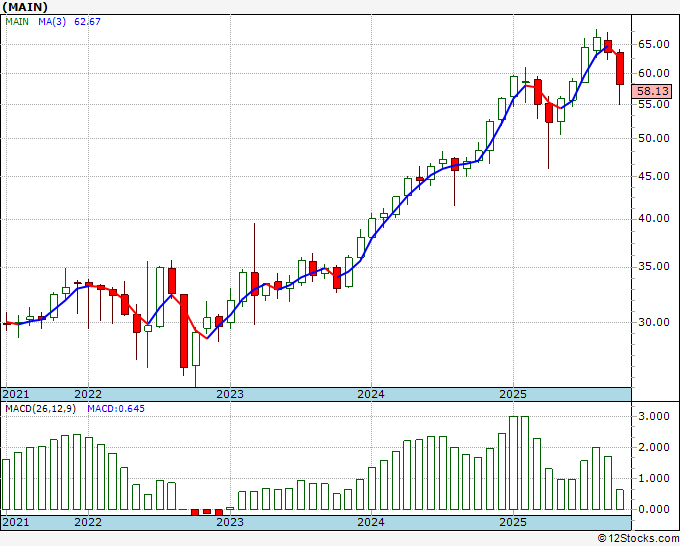Click 2024 on the price chart timeline
Viewport: 680px width, 546px height.
(x=371, y=394)
